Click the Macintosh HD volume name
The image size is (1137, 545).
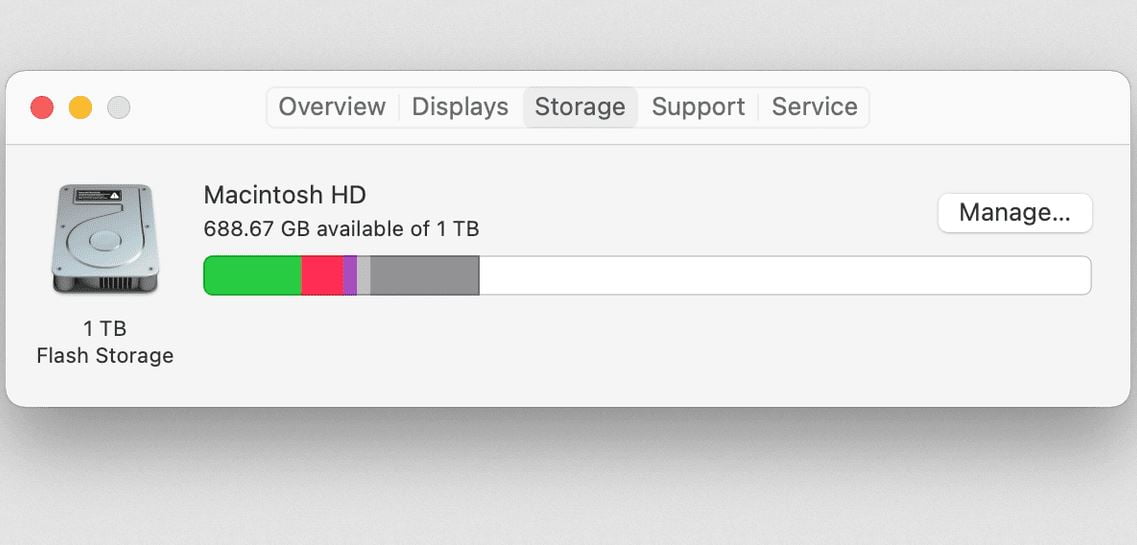tap(284, 195)
